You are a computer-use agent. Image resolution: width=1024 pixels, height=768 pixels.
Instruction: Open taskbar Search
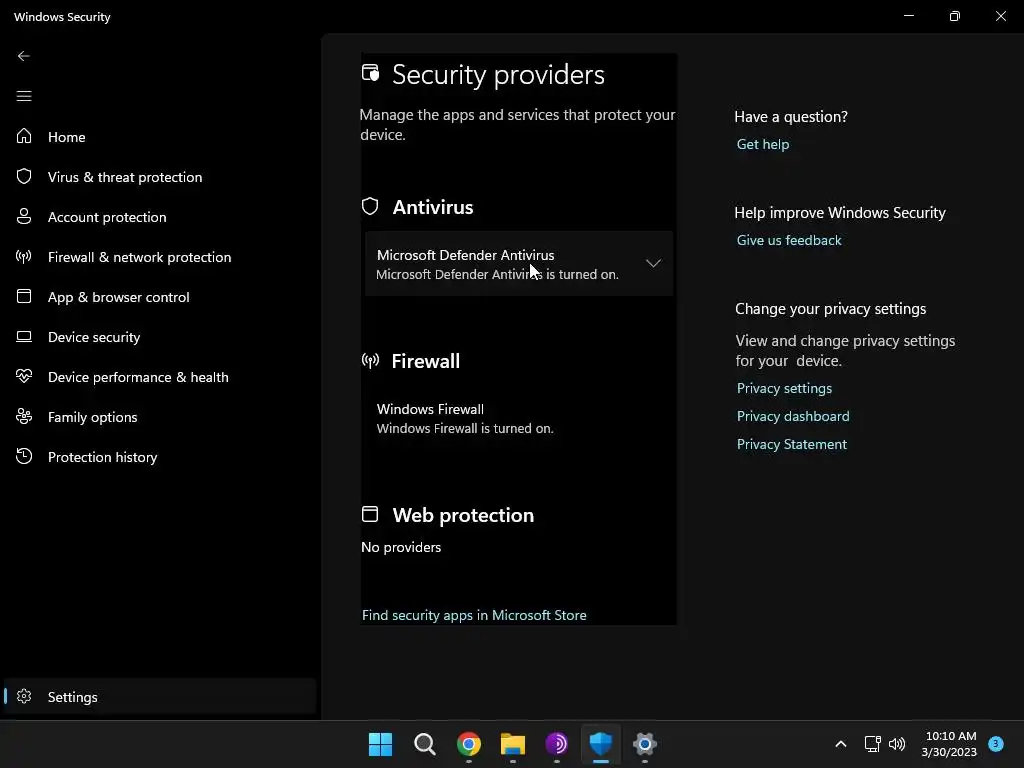(424, 744)
